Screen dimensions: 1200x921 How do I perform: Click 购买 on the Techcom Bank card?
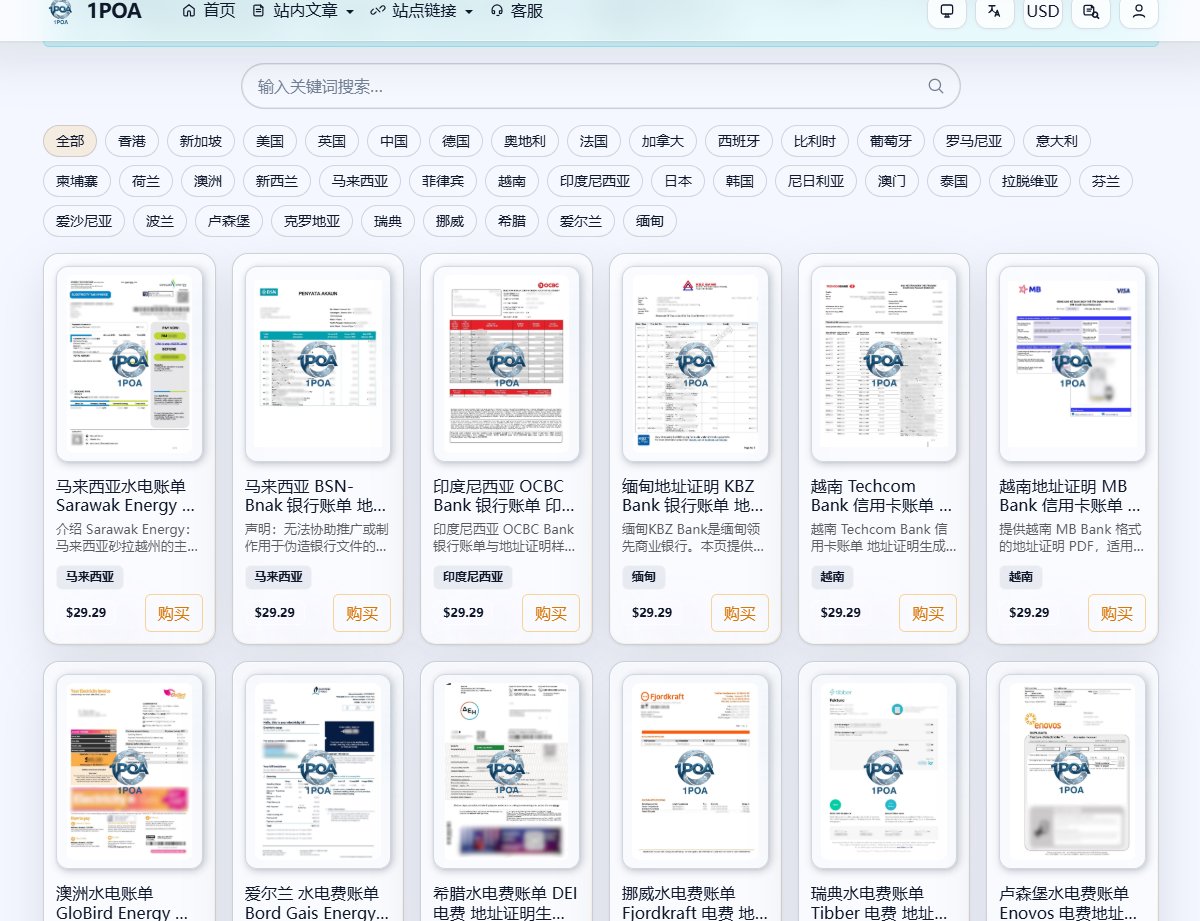coord(928,613)
